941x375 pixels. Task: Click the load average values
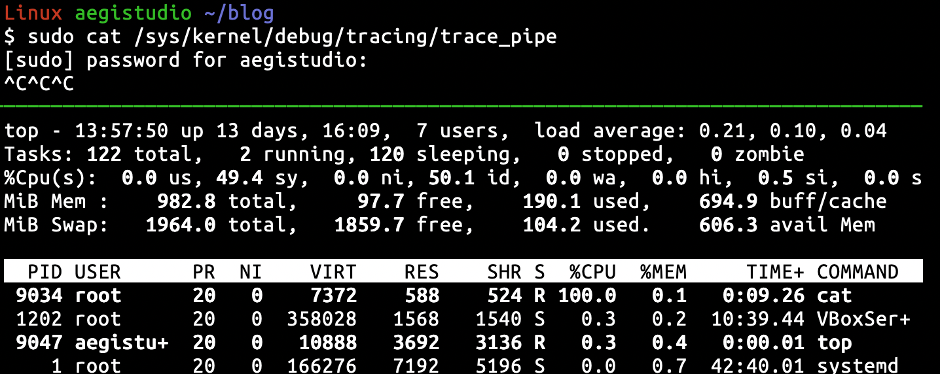coord(793,130)
